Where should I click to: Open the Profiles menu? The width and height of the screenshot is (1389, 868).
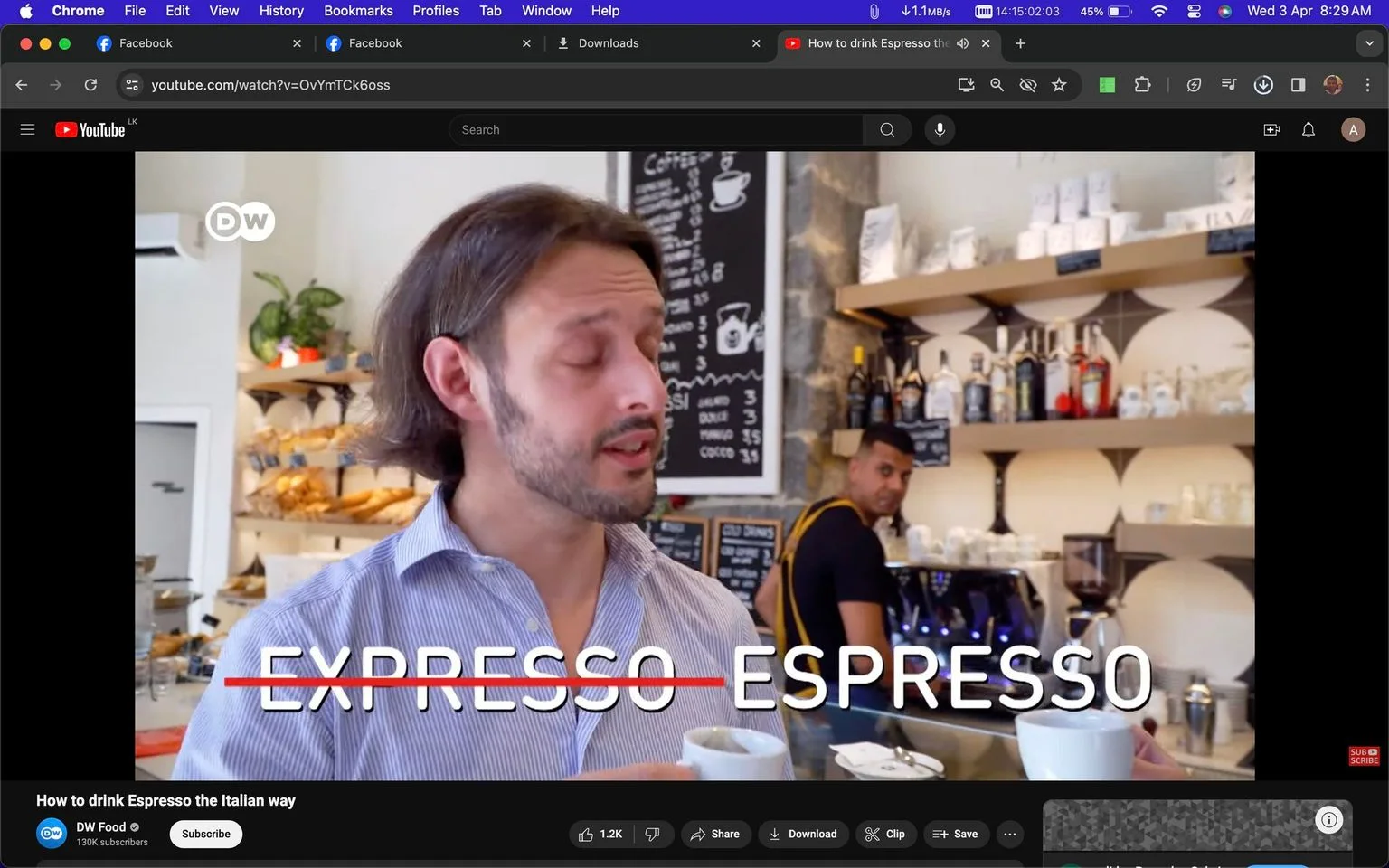point(436,11)
